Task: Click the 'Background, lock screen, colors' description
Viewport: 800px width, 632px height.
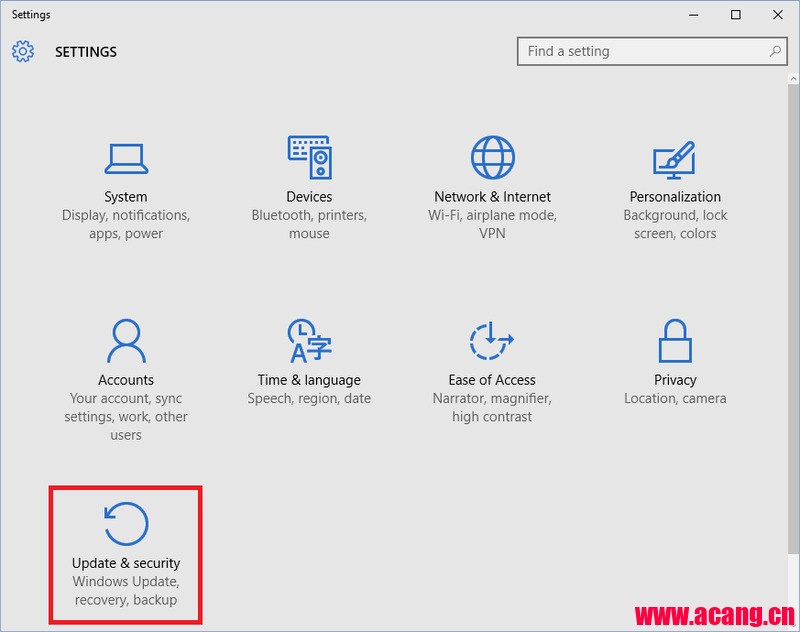Action: [x=675, y=224]
